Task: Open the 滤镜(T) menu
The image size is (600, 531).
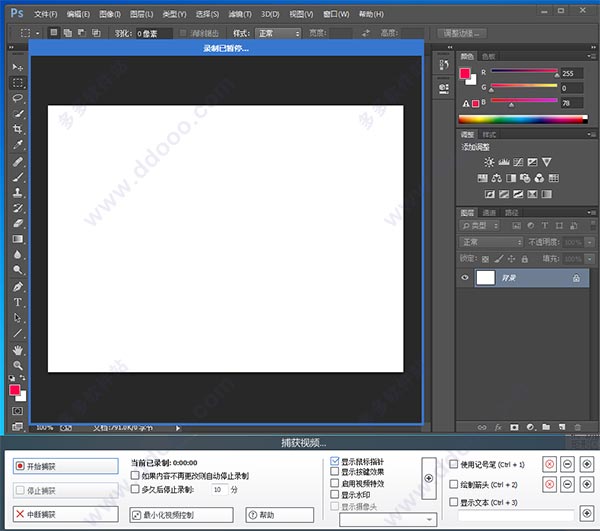Action: (x=240, y=14)
